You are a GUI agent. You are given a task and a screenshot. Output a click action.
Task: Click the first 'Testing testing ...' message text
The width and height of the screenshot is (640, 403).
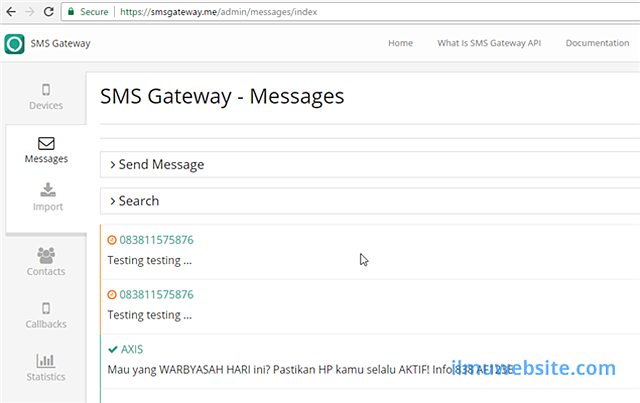tap(149, 261)
